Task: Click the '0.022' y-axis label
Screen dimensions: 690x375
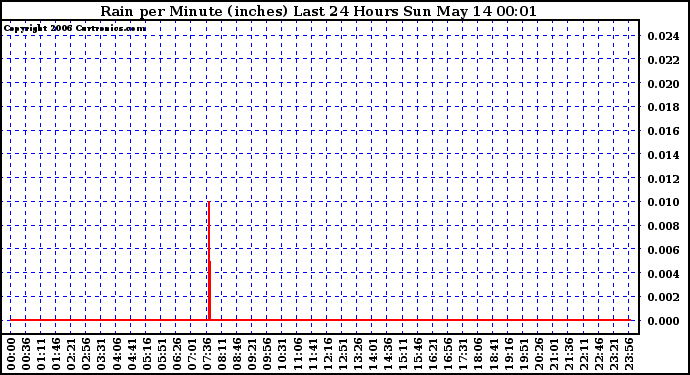Action: pyautogui.click(x=663, y=60)
